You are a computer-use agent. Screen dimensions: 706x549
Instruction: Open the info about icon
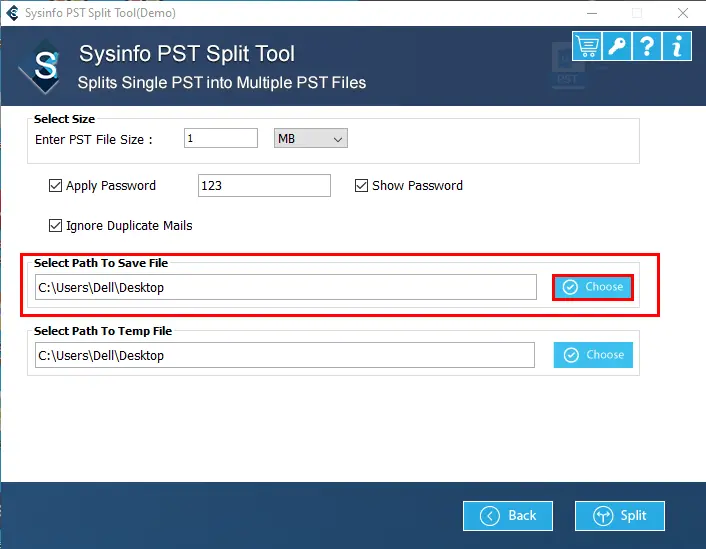click(677, 46)
